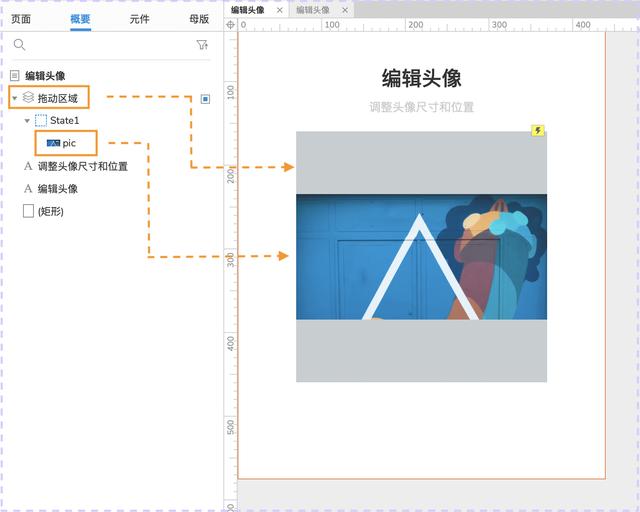Collapse the State1 node

pos(27,121)
